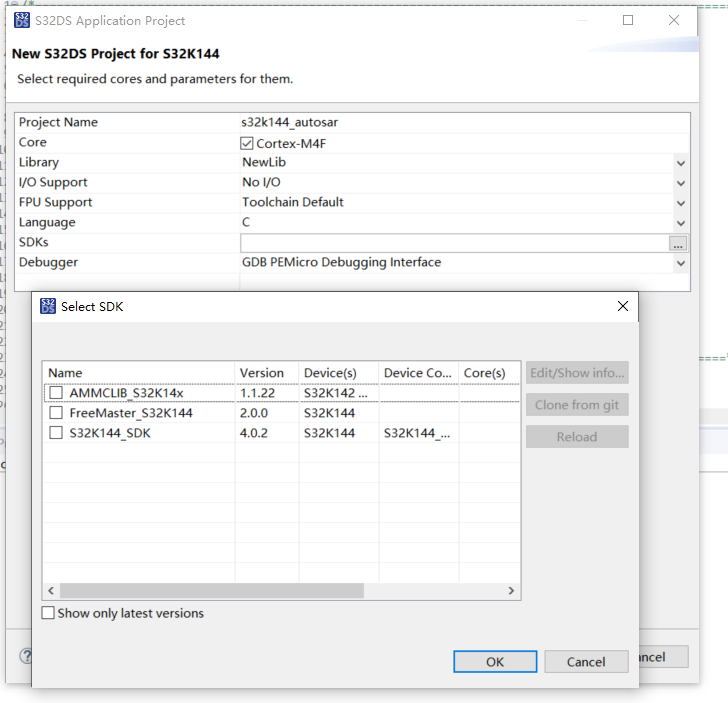The image size is (728, 703).
Task: Enable the FreeMaster_S32K144 checkbox
Action: pos(56,413)
